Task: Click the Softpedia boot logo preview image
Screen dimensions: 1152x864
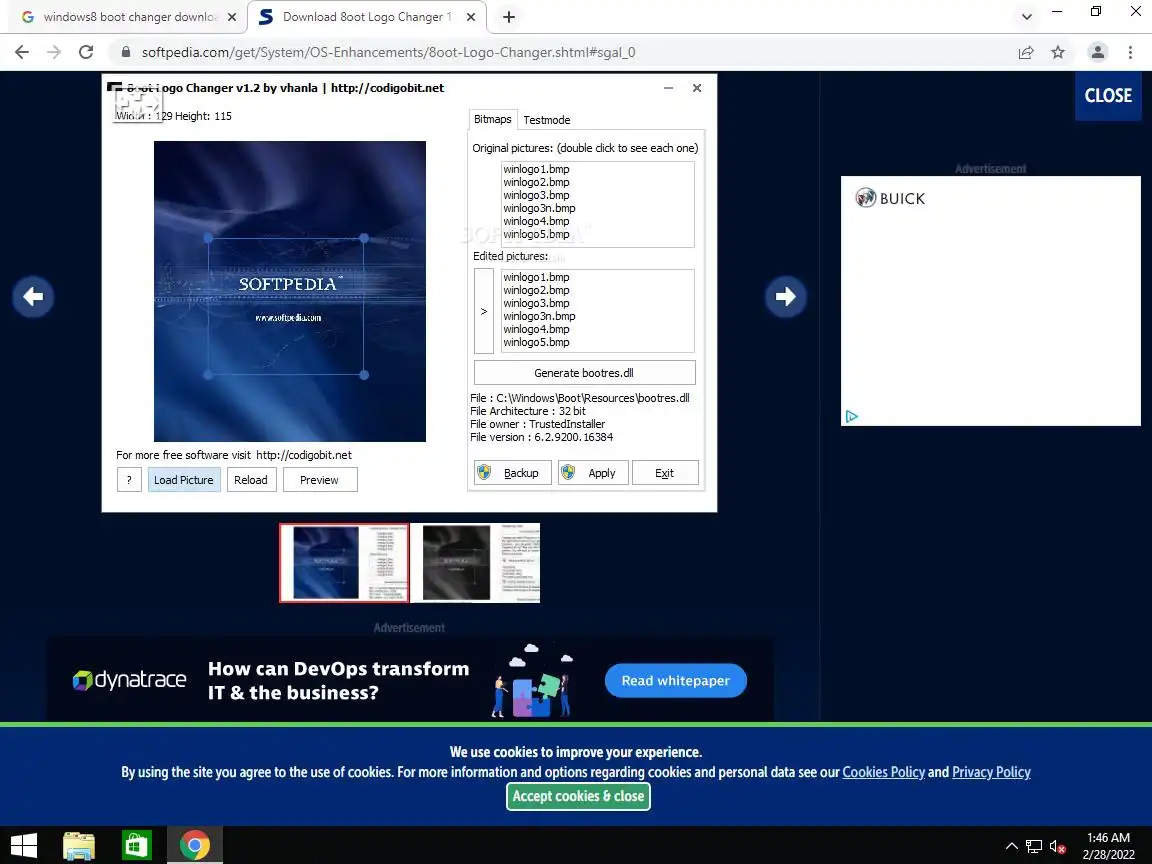Action: click(289, 291)
